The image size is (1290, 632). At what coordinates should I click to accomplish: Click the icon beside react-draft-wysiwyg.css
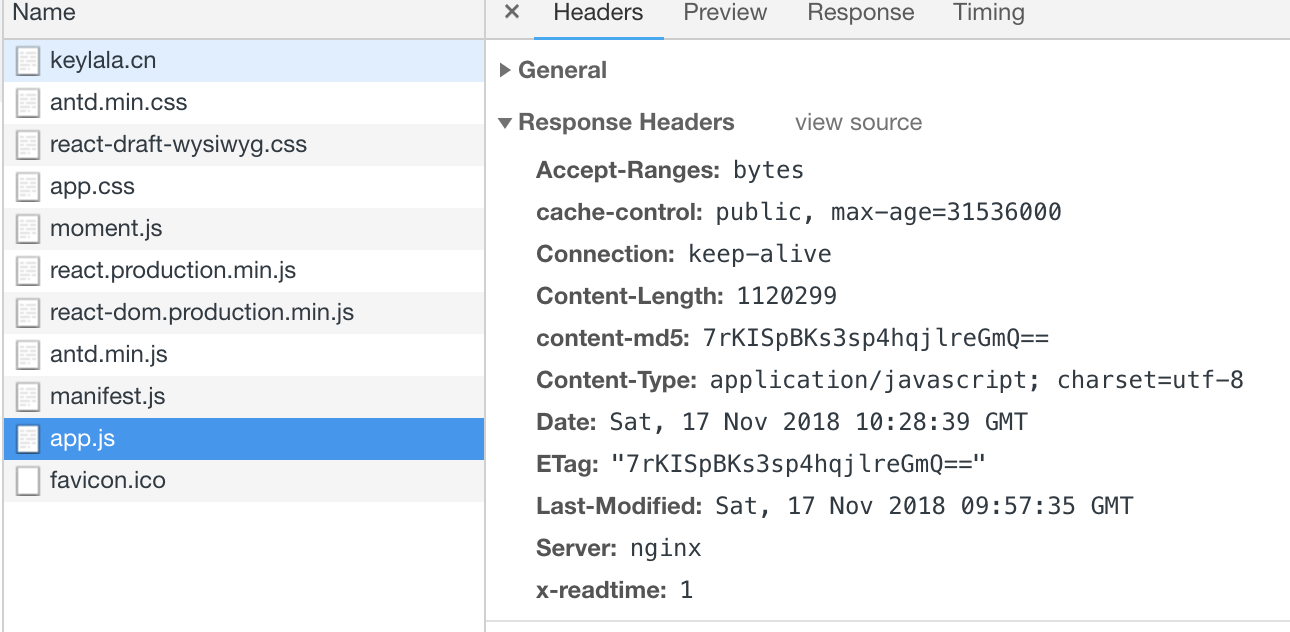click(26, 144)
